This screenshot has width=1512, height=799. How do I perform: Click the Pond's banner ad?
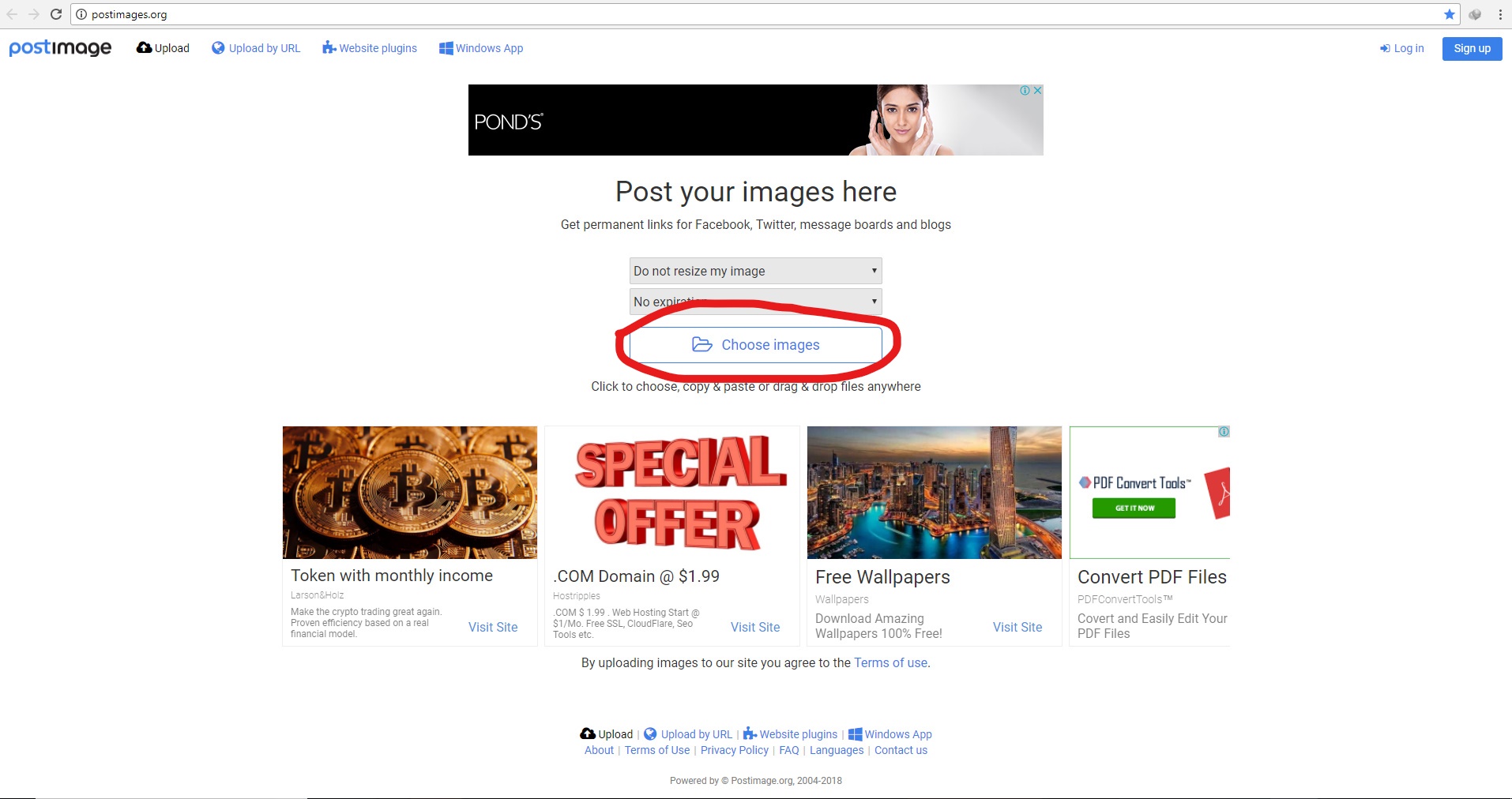(x=756, y=120)
